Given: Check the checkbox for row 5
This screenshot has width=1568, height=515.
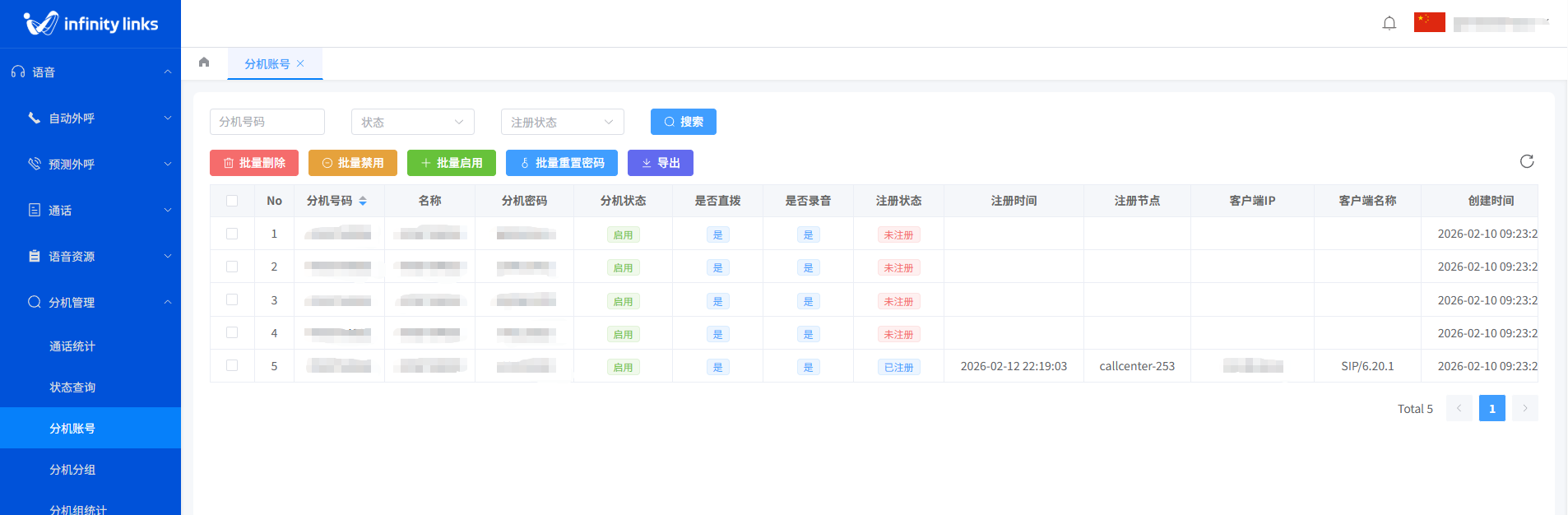Looking at the screenshot, I should pyautogui.click(x=232, y=366).
